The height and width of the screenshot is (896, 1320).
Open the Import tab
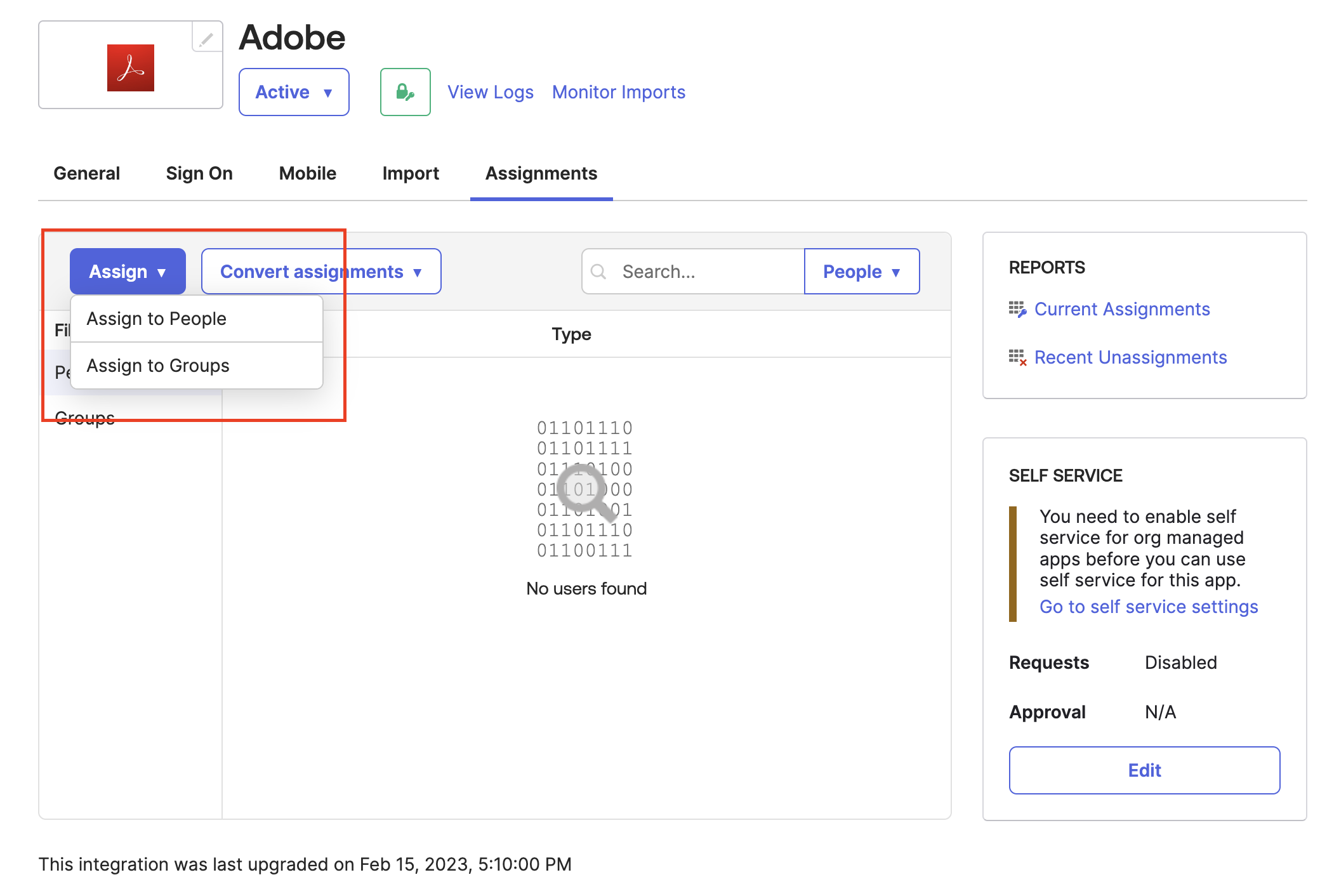click(x=411, y=173)
